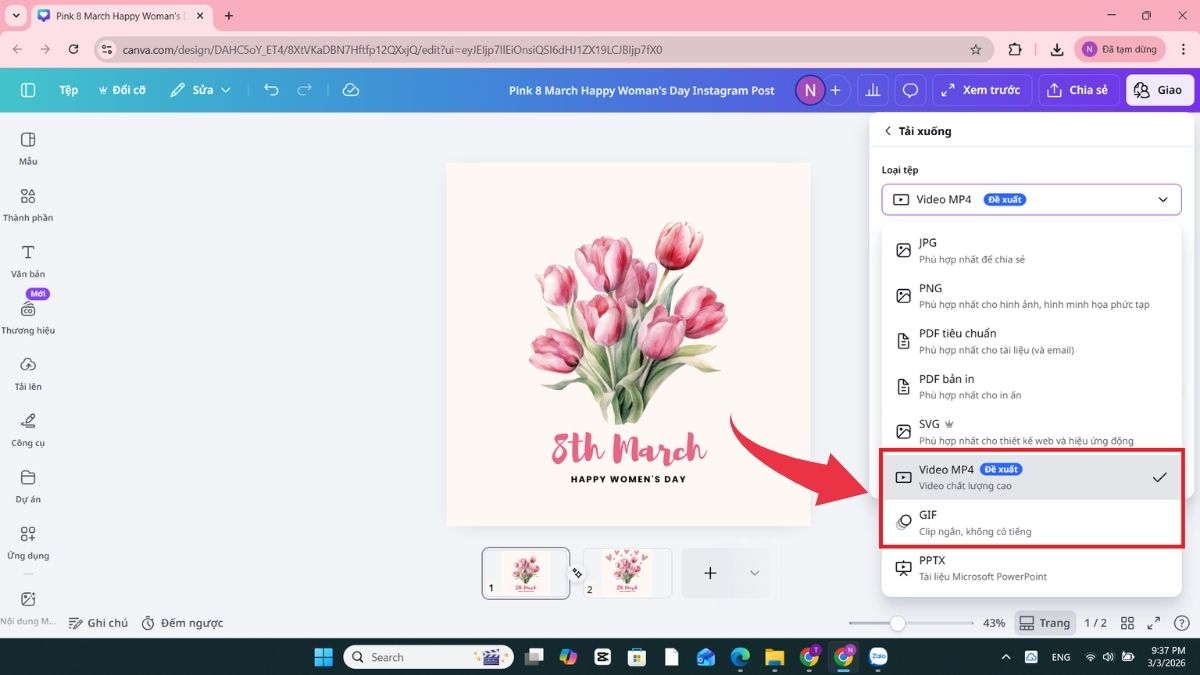Screen dimensions: 1200x675
Task: Select GIF file type option
Action: pyautogui.click(x=1031, y=522)
